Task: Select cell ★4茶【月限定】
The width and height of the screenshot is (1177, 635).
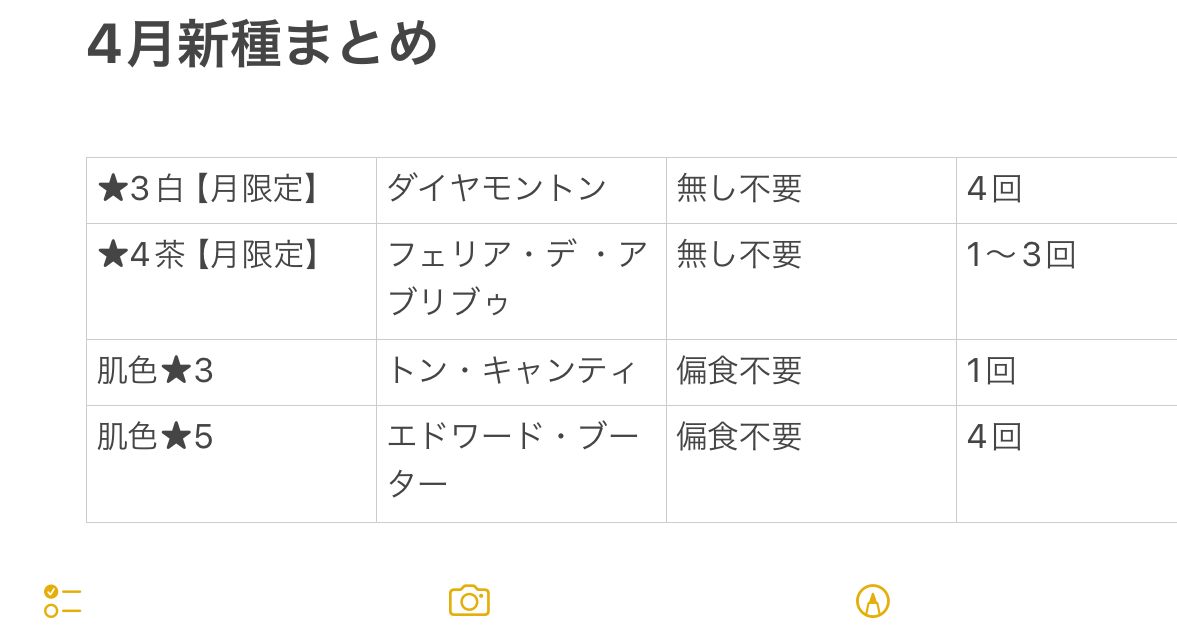Action: (231, 281)
